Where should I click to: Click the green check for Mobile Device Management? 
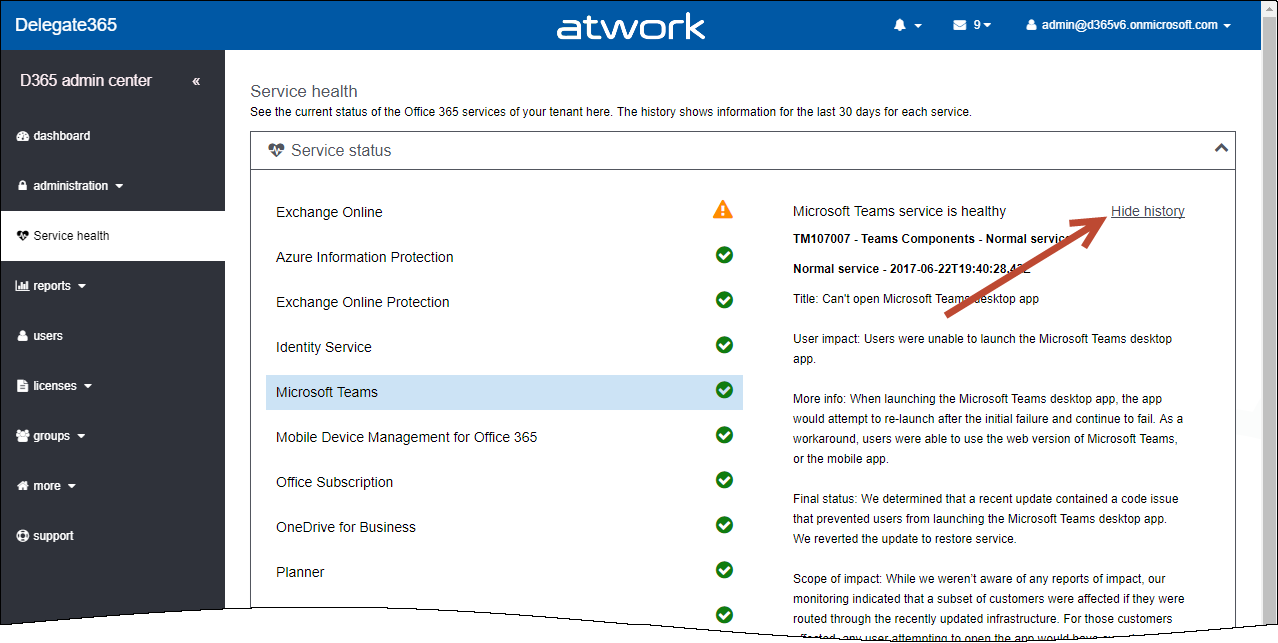coord(725,435)
